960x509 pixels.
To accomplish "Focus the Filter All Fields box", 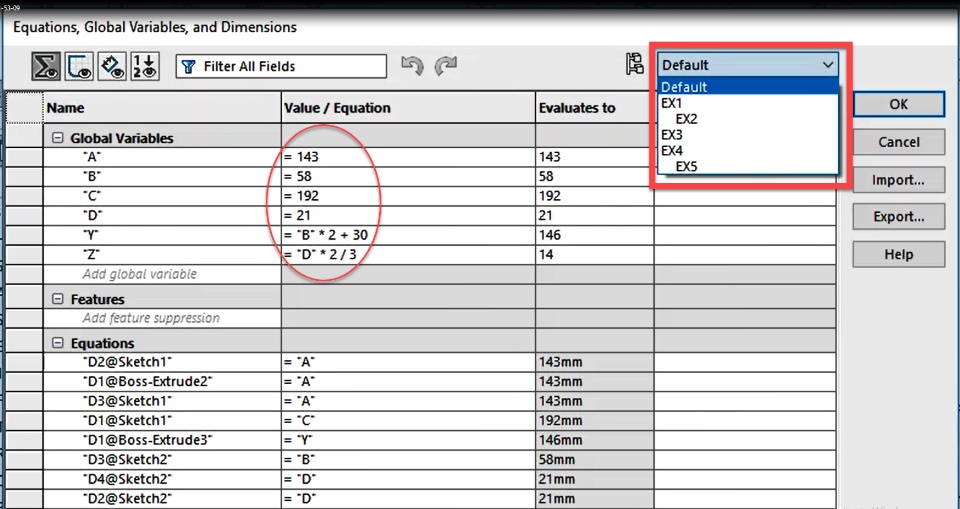I will point(281,66).
